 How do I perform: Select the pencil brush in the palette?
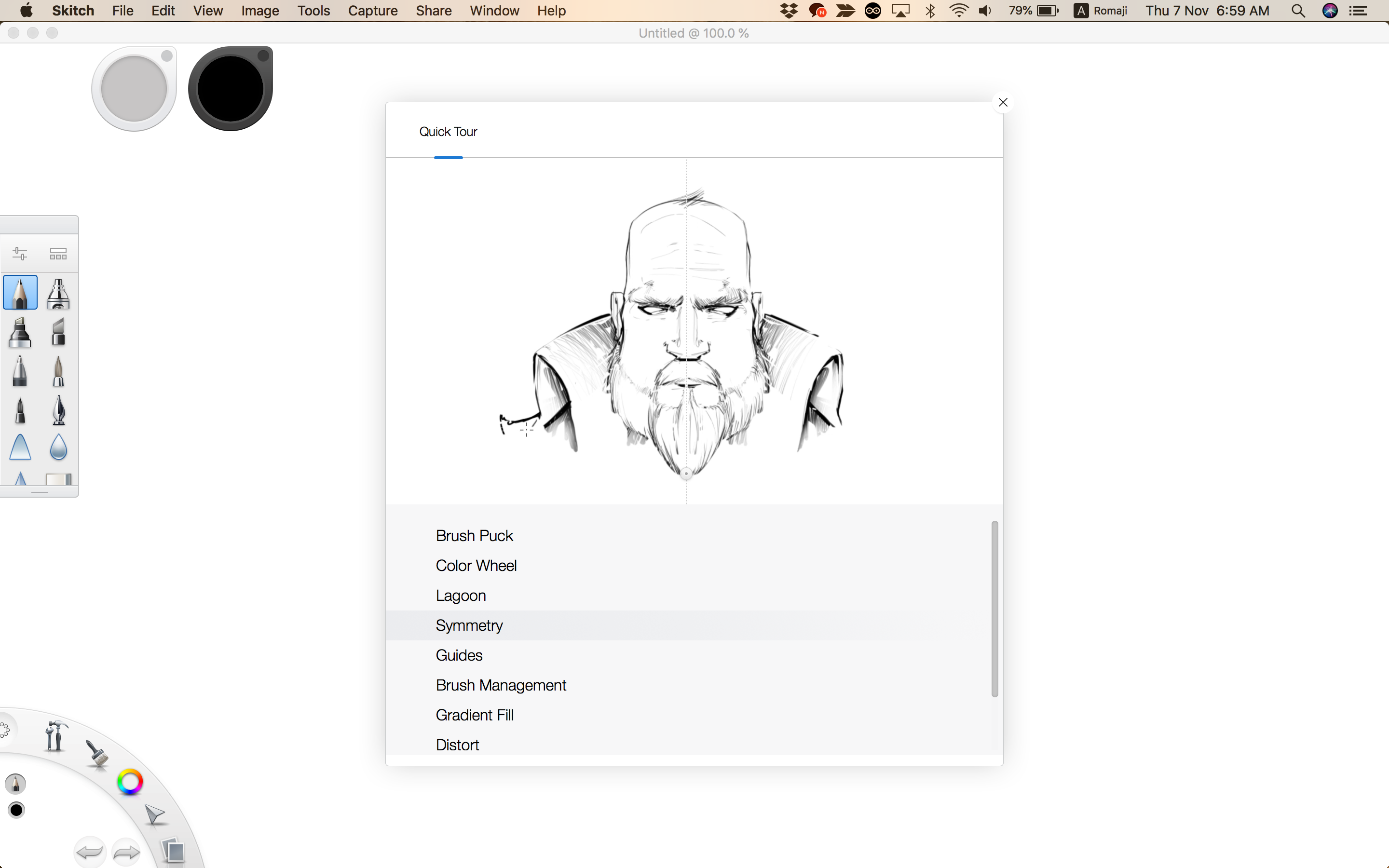click(x=20, y=293)
